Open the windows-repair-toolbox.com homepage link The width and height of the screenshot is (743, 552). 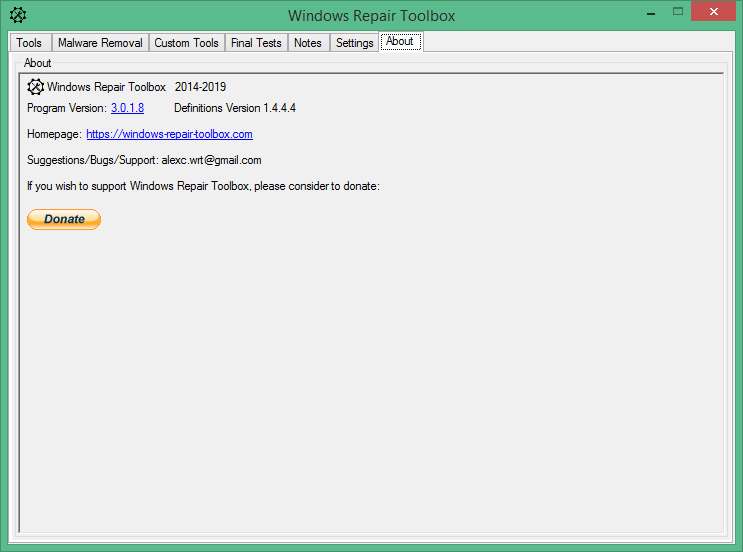169,134
